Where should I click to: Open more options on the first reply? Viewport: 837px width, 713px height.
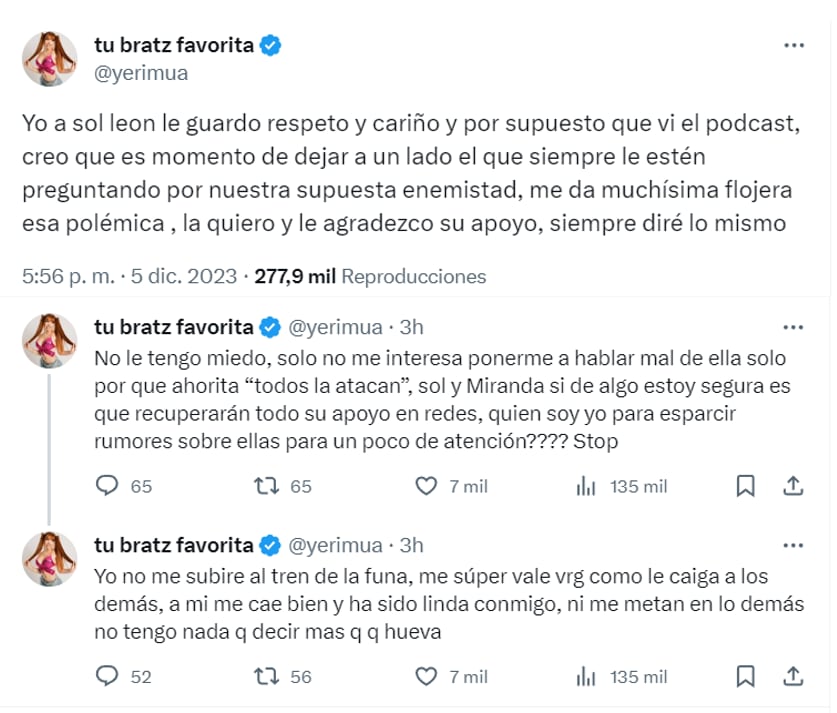(x=793, y=327)
